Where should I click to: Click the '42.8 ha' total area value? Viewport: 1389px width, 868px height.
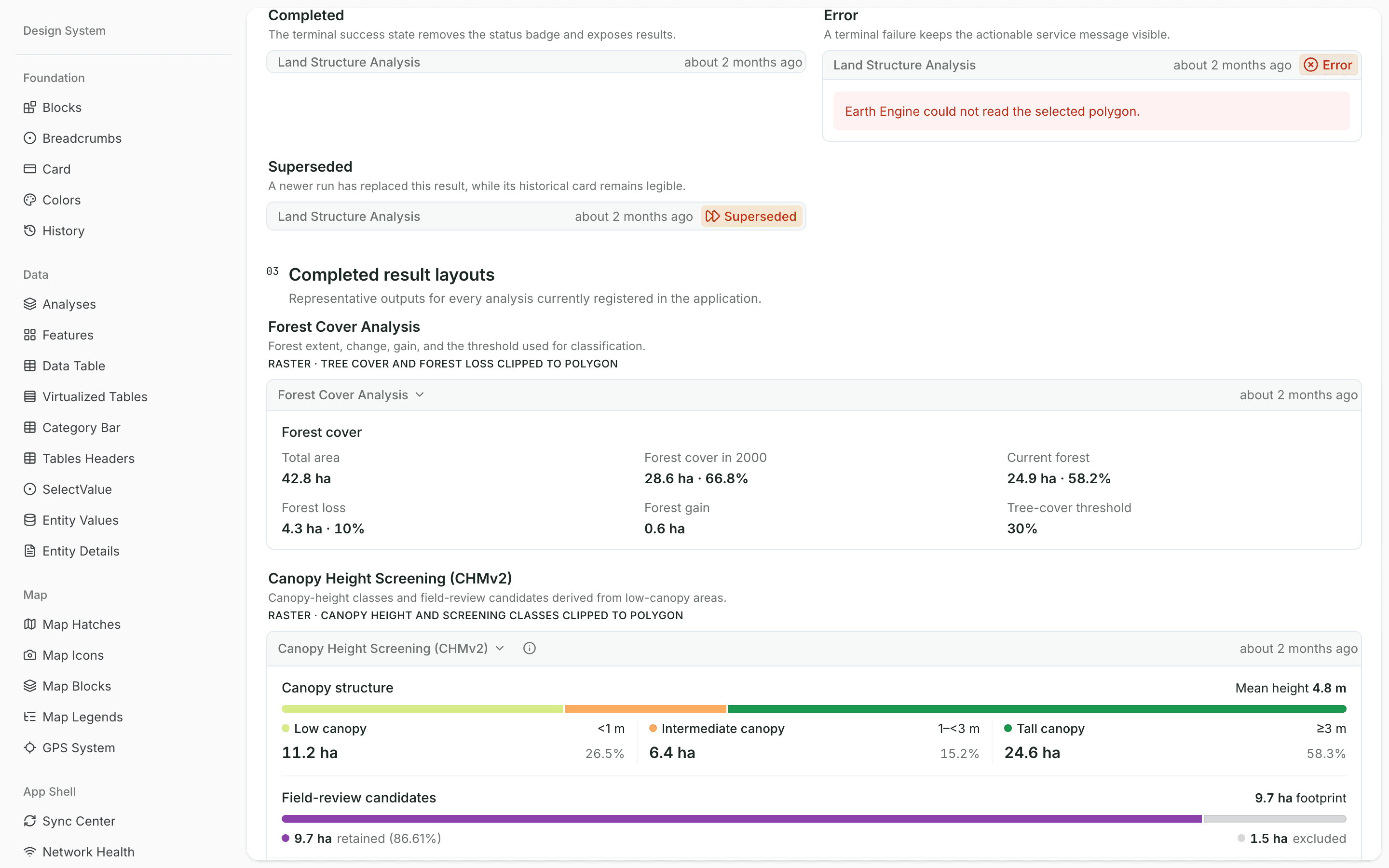[306, 479]
